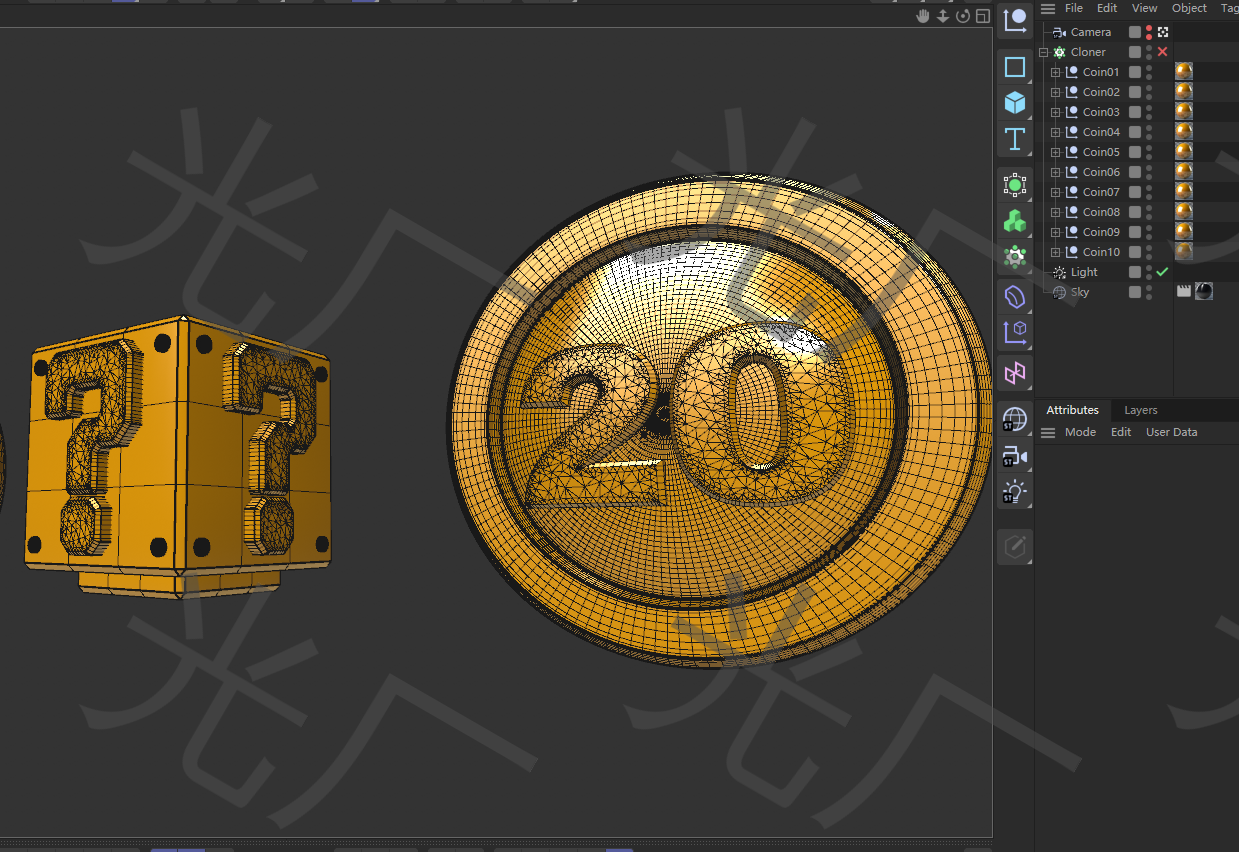The image size is (1239, 852).
Task: Open the Object menu
Action: [1189, 7]
